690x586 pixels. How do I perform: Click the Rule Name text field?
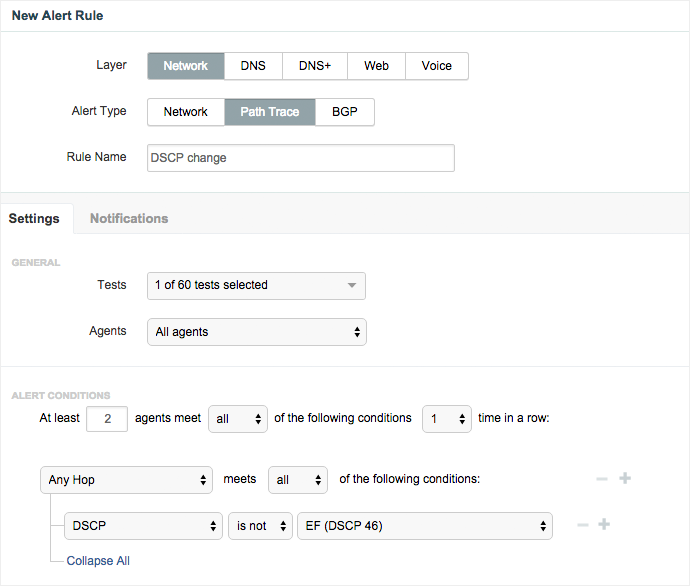(x=300, y=158)
